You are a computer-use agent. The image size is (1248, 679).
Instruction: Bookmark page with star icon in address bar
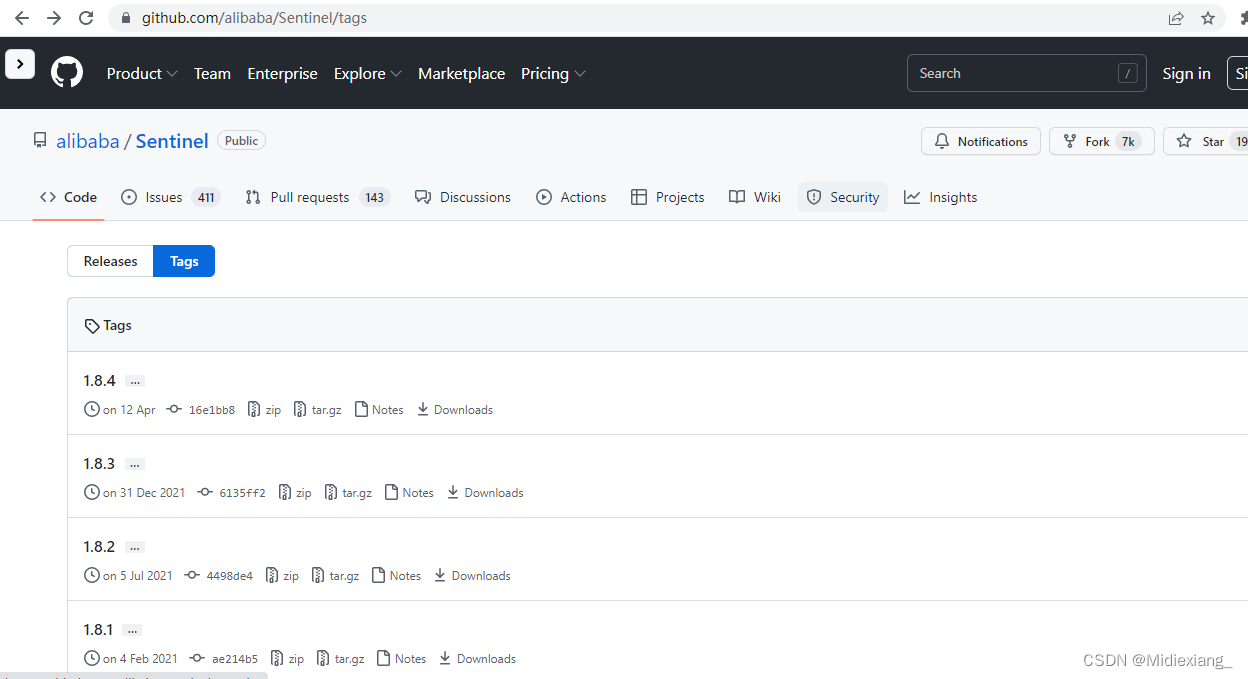1208,18
